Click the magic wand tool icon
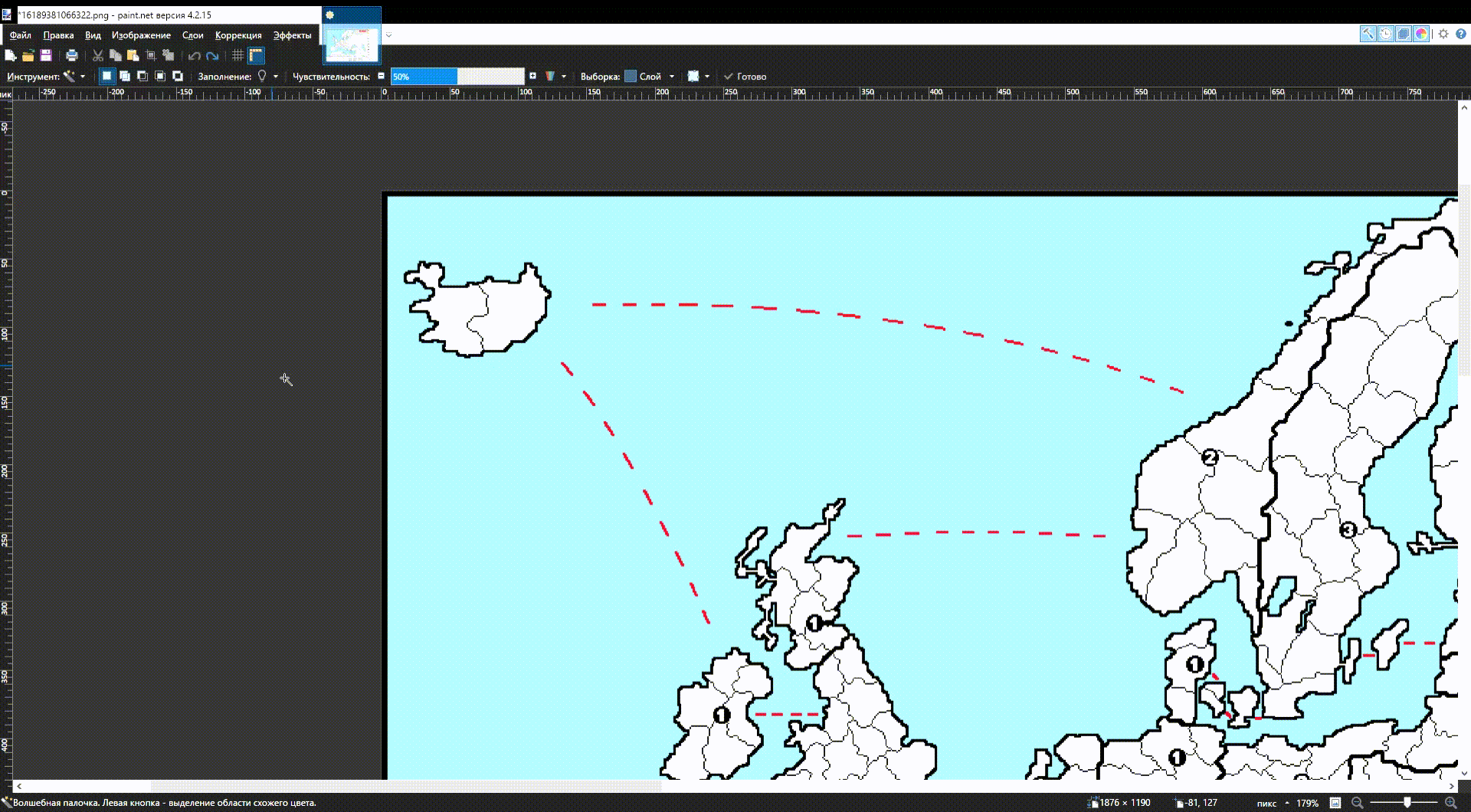Image resolution: width=1471 pixels, height=812 pixels. tap(69, 76)
